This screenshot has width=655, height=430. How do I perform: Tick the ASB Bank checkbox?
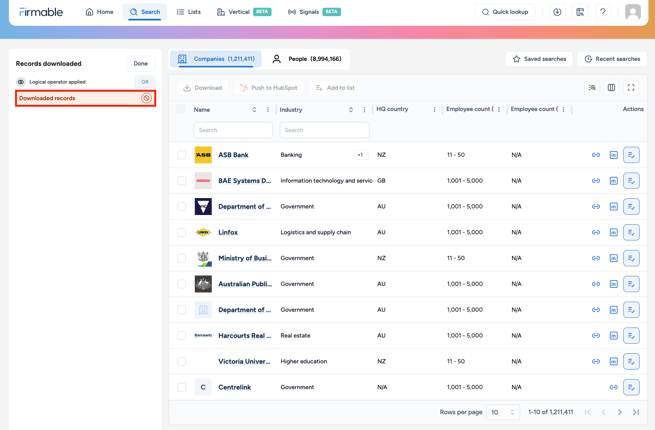[181, 155]
